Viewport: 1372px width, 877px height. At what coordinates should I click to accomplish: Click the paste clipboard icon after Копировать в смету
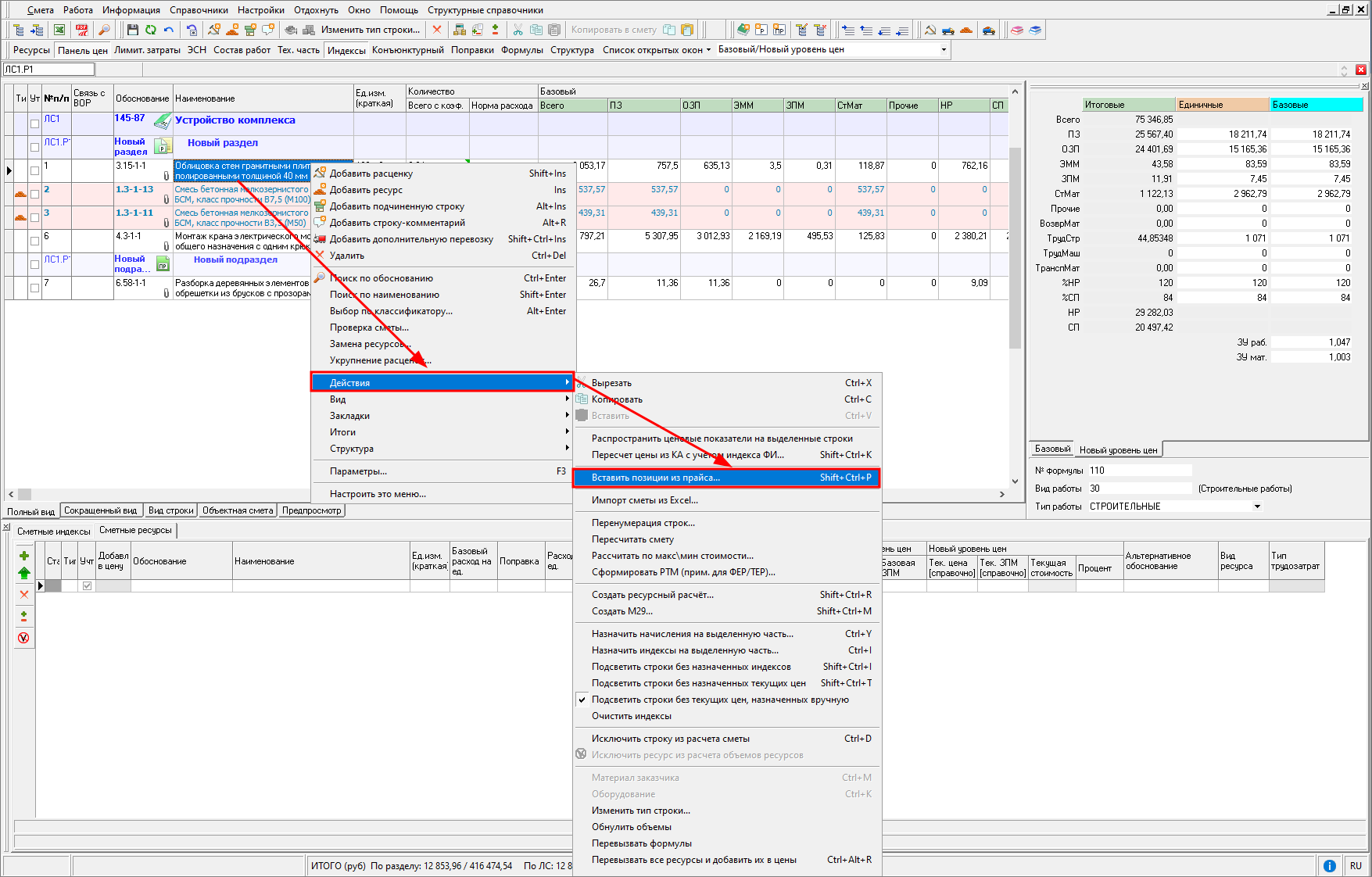[687, 30]
